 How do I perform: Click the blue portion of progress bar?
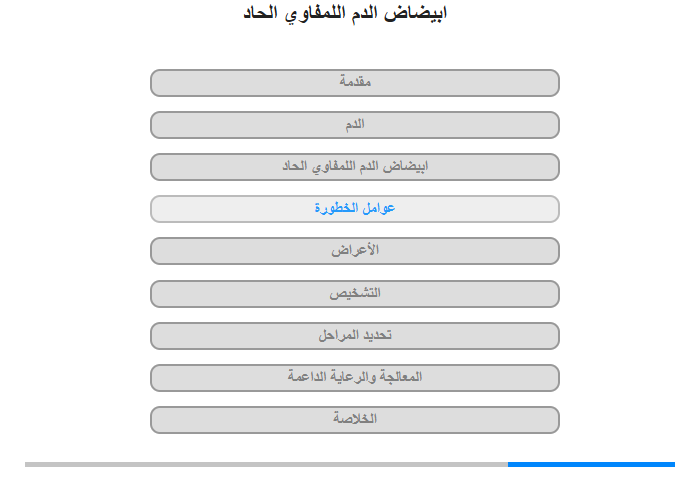point(591,464)
